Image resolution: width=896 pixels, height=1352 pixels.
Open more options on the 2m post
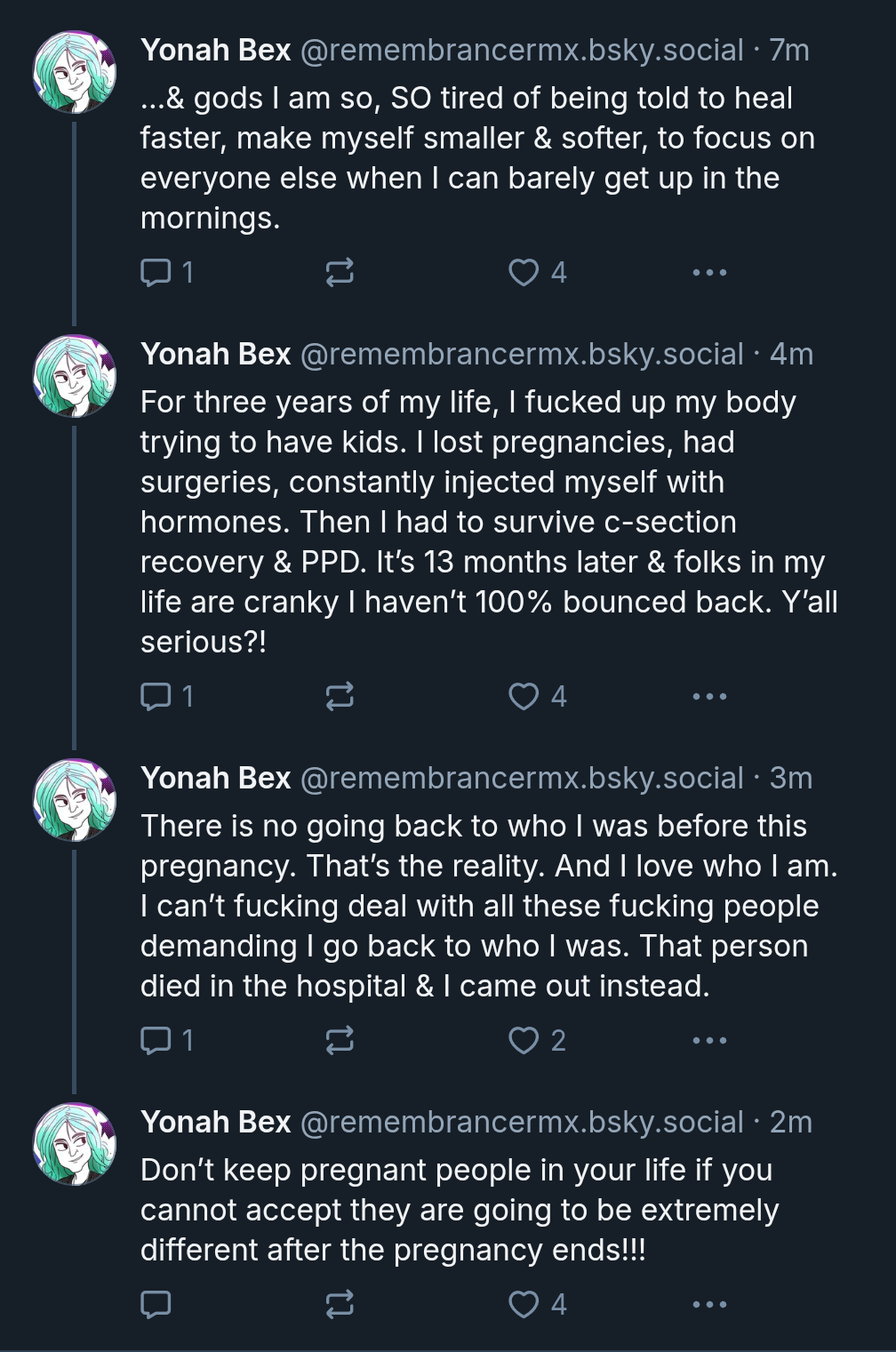pos(709,1304)
